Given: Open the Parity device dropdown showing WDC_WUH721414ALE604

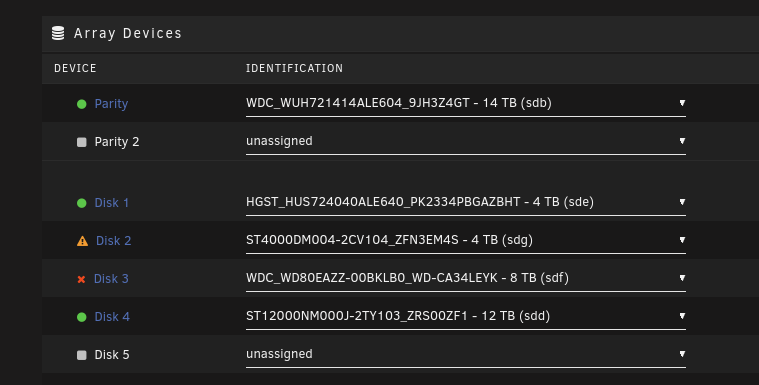Looking at the screenshot, I should click(466, 103).
